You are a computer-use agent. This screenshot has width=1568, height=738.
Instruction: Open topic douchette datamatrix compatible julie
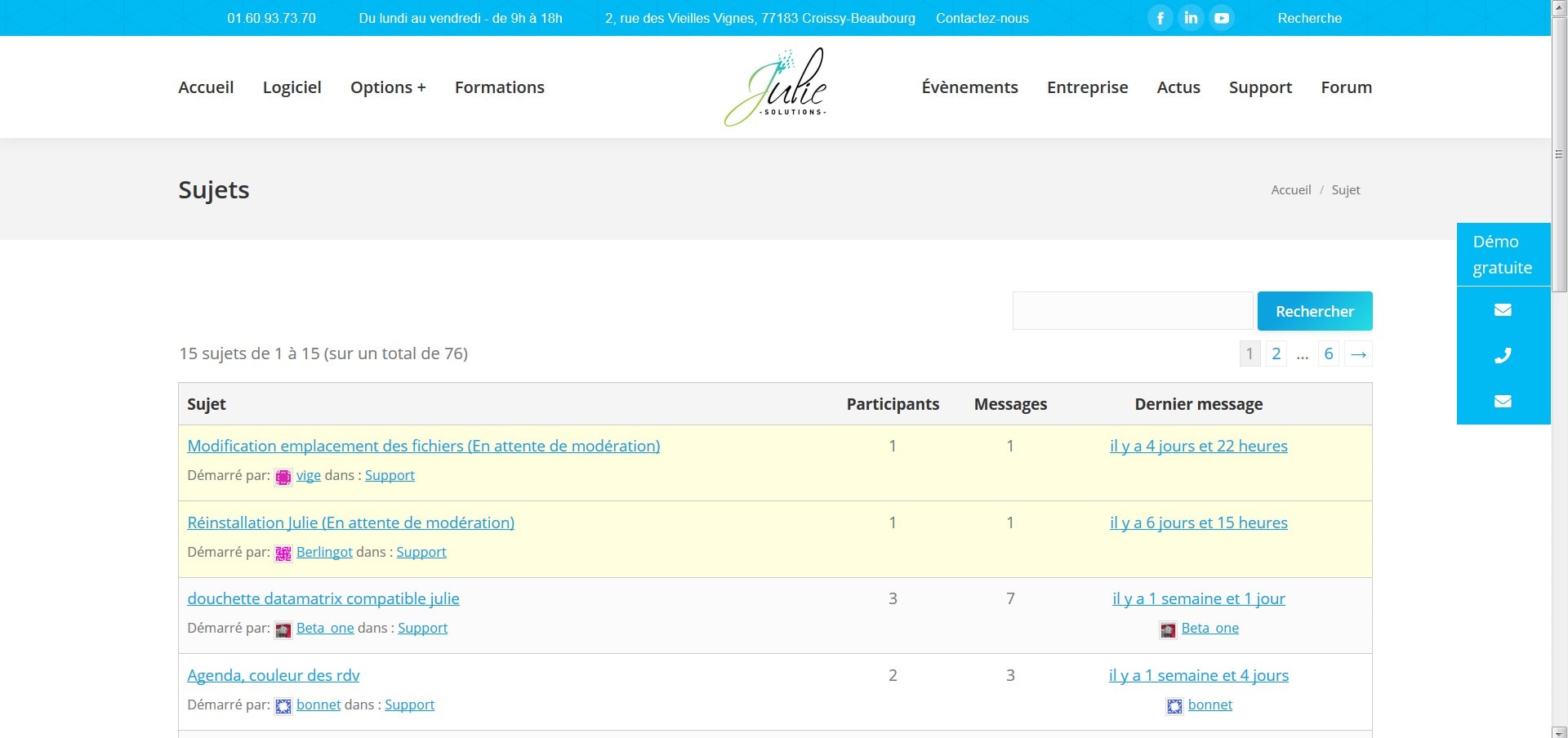323,598
